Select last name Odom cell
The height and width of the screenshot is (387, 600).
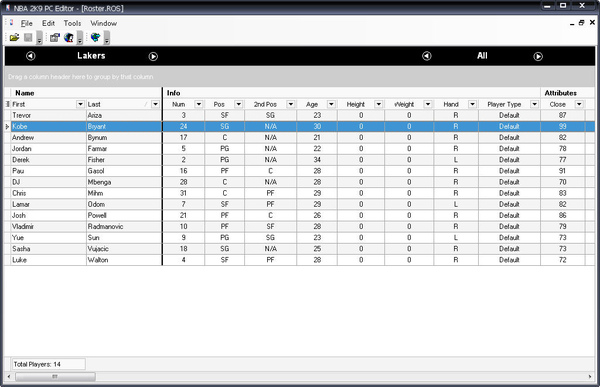(124, 204)
